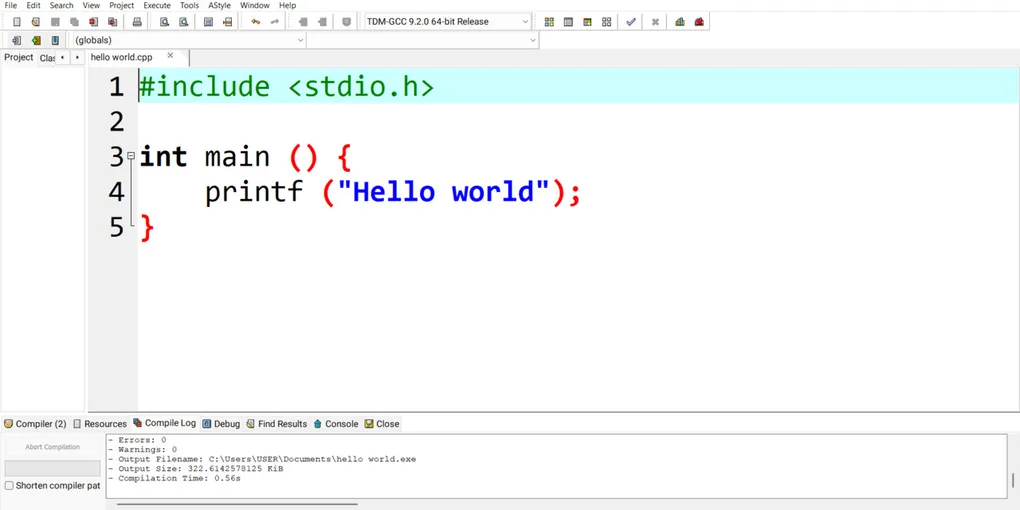Click the Compilation Time: 0.56s log line
The image size is (1020, 510).
(x=174, y=478)
